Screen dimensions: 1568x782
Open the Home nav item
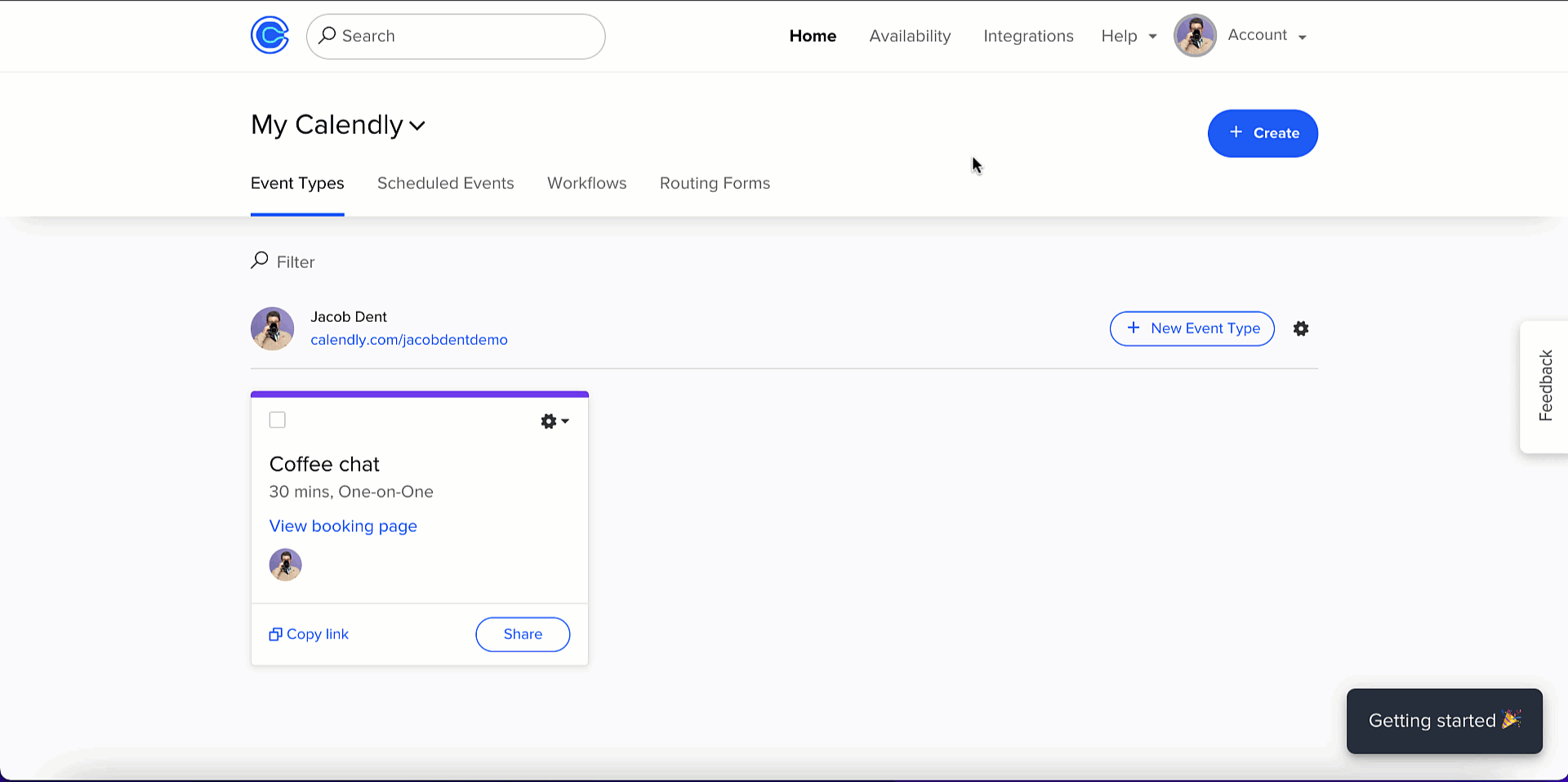(x=813, y=36)
